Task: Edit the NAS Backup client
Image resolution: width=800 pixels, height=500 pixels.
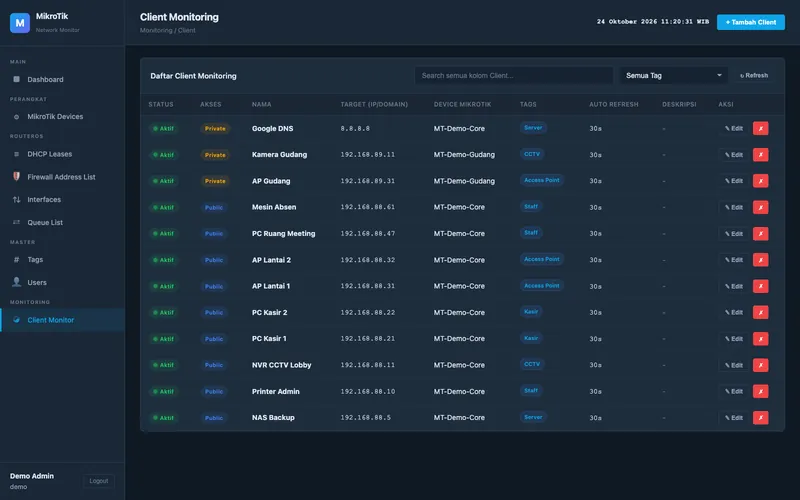Action: 734,417
